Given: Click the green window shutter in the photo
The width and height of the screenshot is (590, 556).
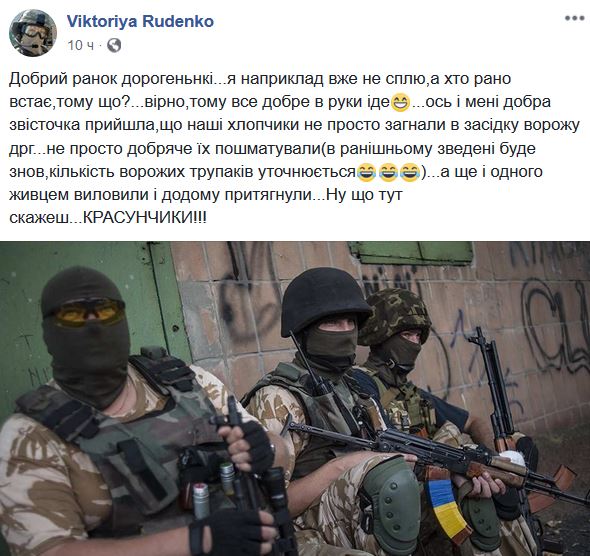Looking at the screenshot, I should (x=412, y=252).
